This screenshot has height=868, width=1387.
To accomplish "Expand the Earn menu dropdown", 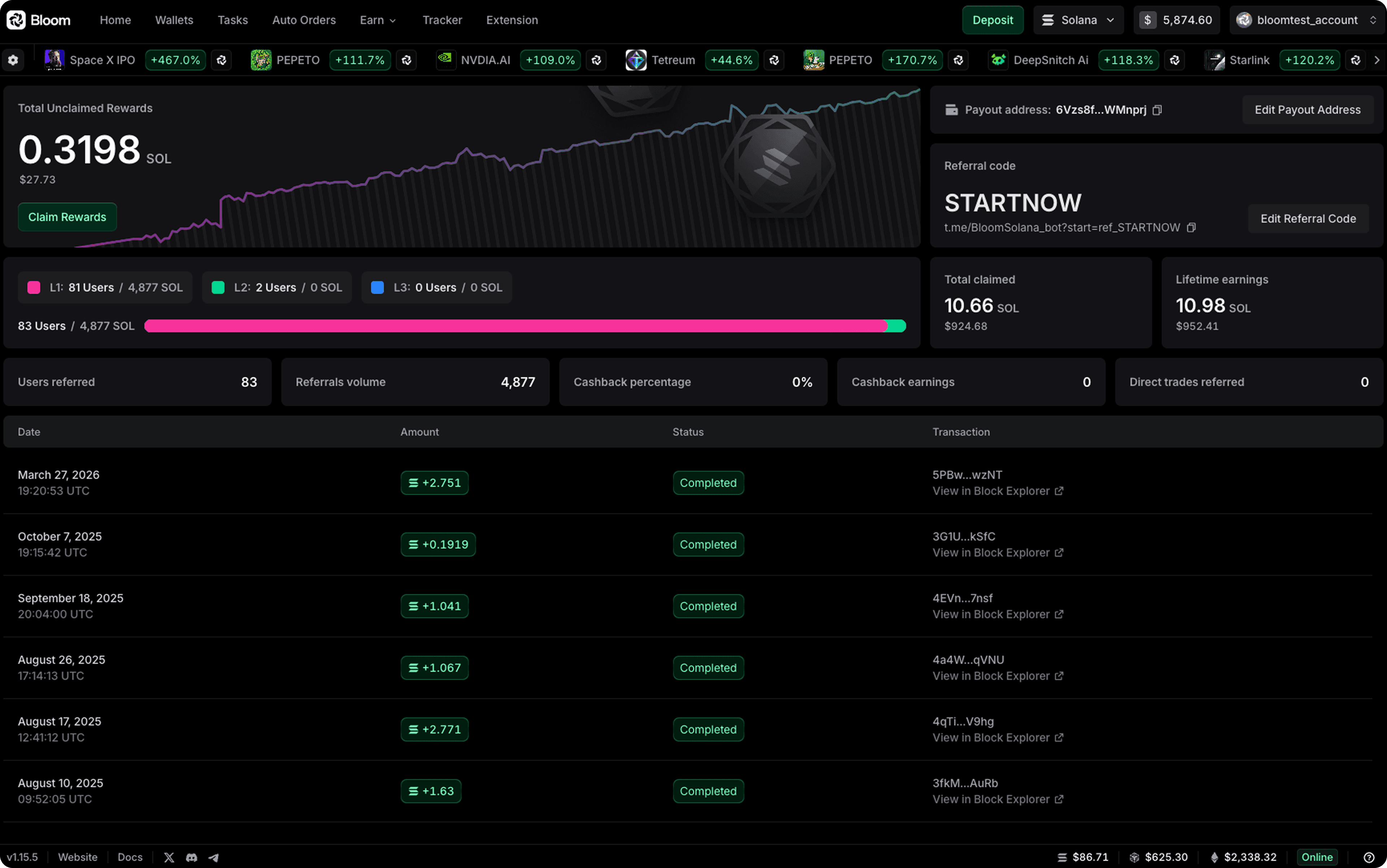I will tap(378, 20).
